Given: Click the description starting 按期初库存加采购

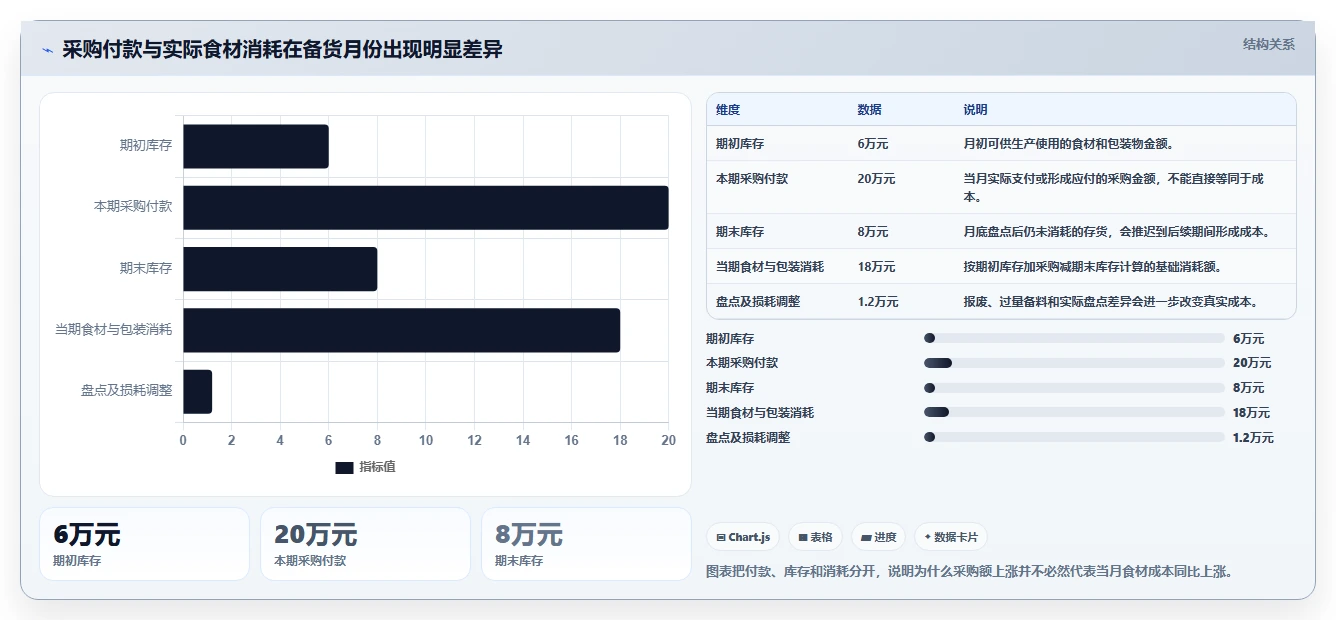Looking at the screenshot, I should (x=1092, y=267).
